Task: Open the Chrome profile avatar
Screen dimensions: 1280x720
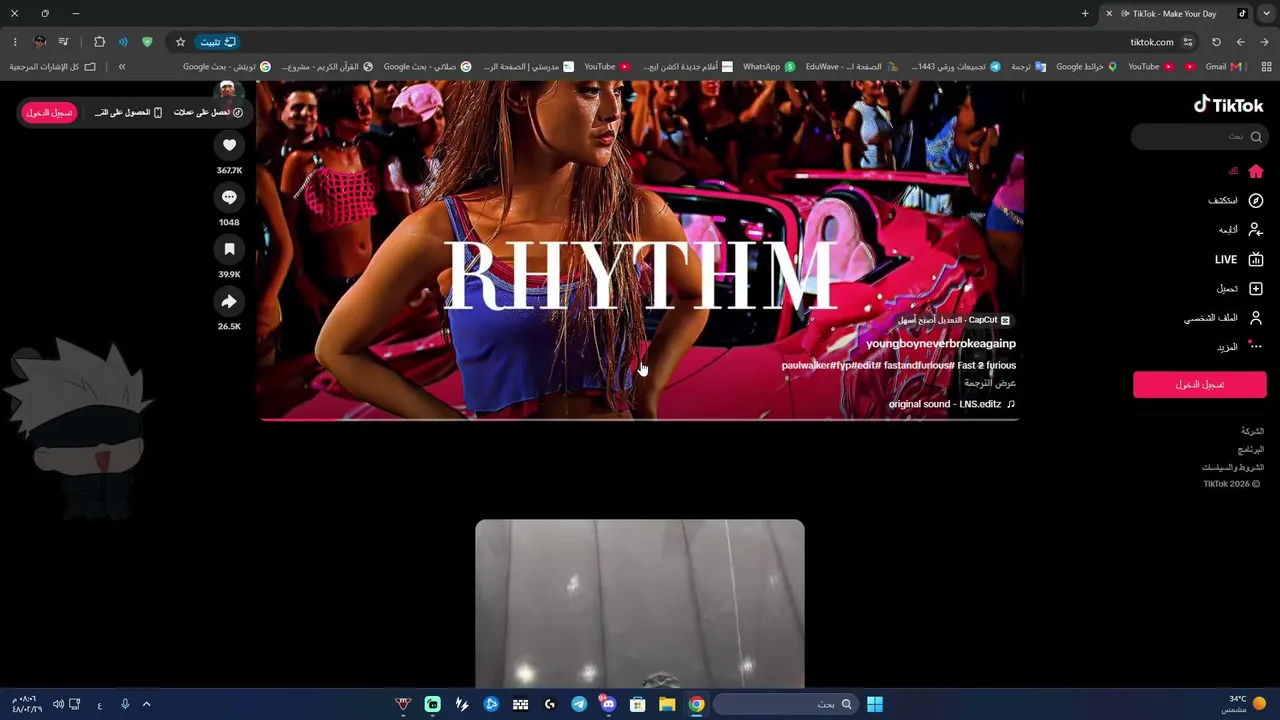Action: pos(39,42)
